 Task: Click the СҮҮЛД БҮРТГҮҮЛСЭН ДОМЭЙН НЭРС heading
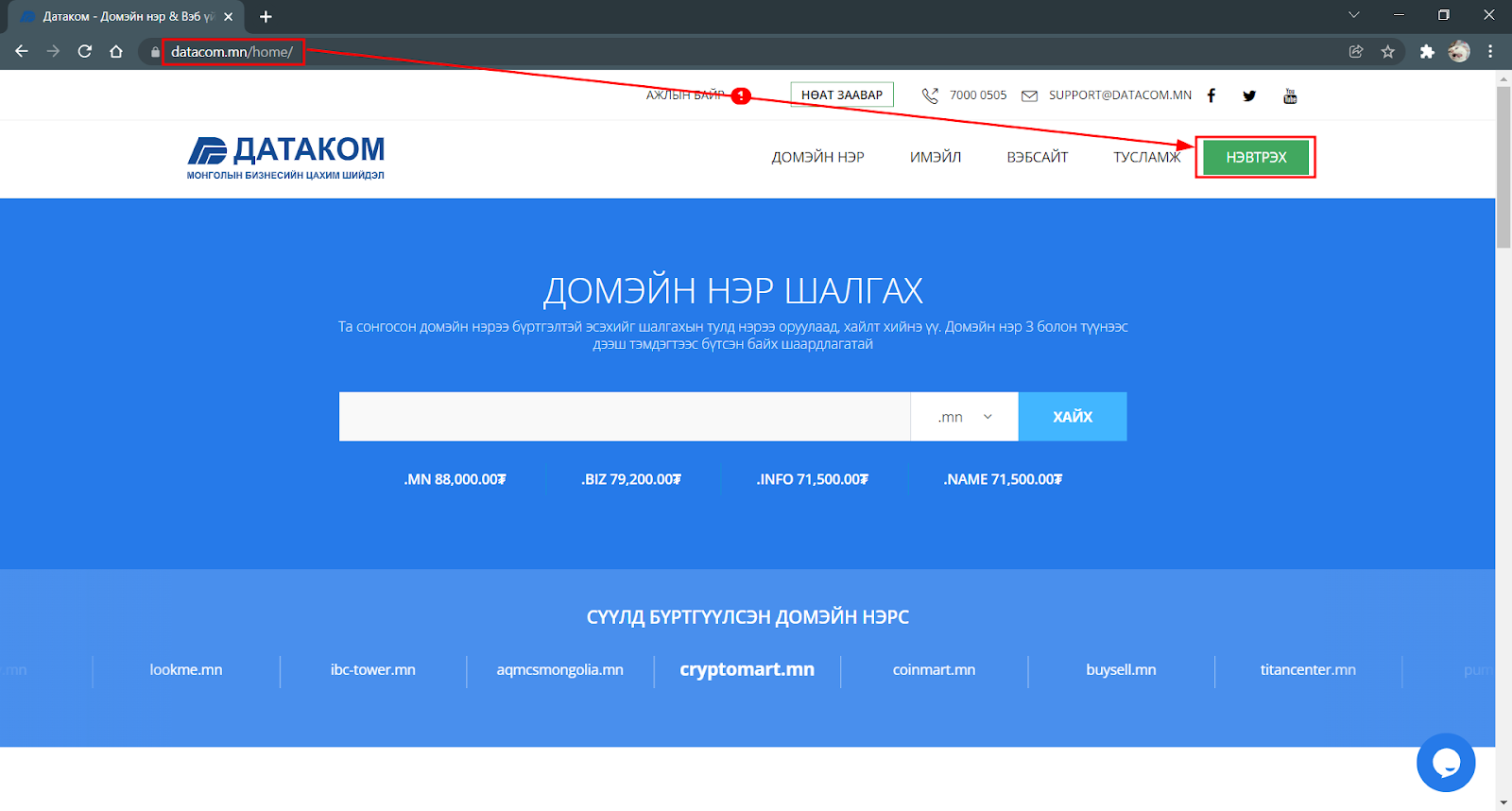pos(747,617)
